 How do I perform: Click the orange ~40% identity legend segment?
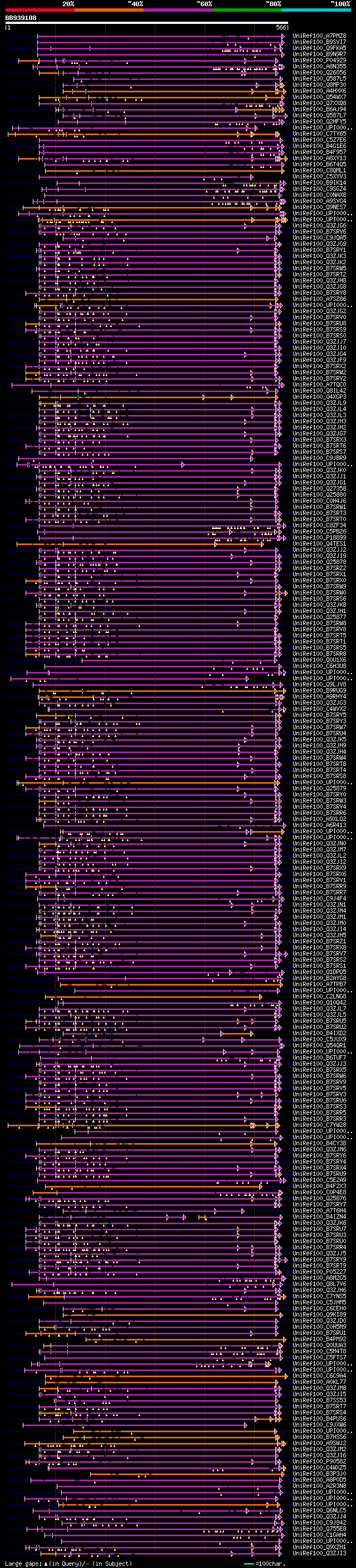click(109, 10)
